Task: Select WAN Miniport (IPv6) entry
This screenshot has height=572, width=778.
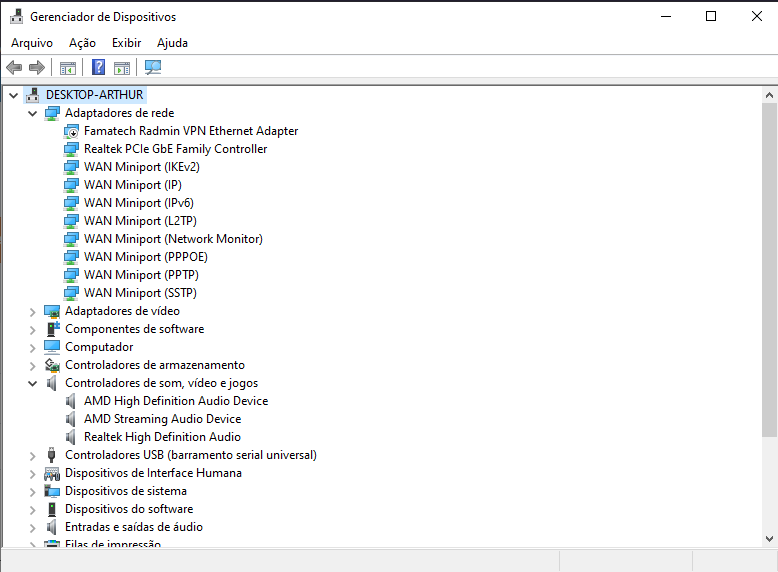Action: tap(139, 203)
